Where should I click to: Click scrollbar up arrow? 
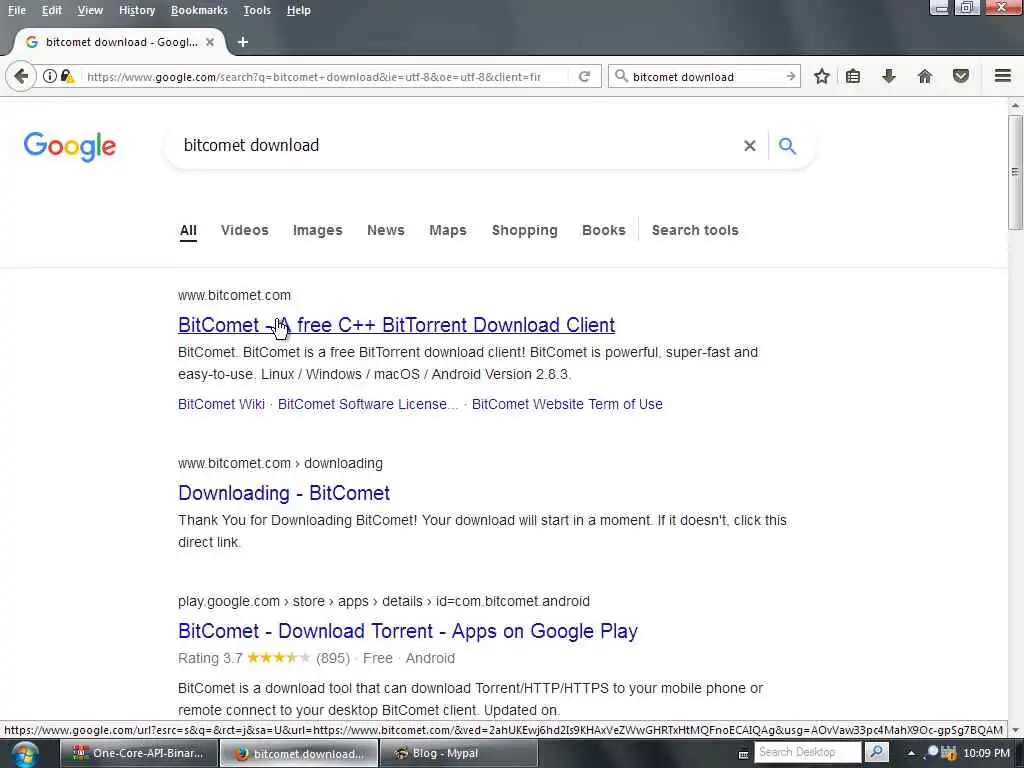click(1015, 105)
